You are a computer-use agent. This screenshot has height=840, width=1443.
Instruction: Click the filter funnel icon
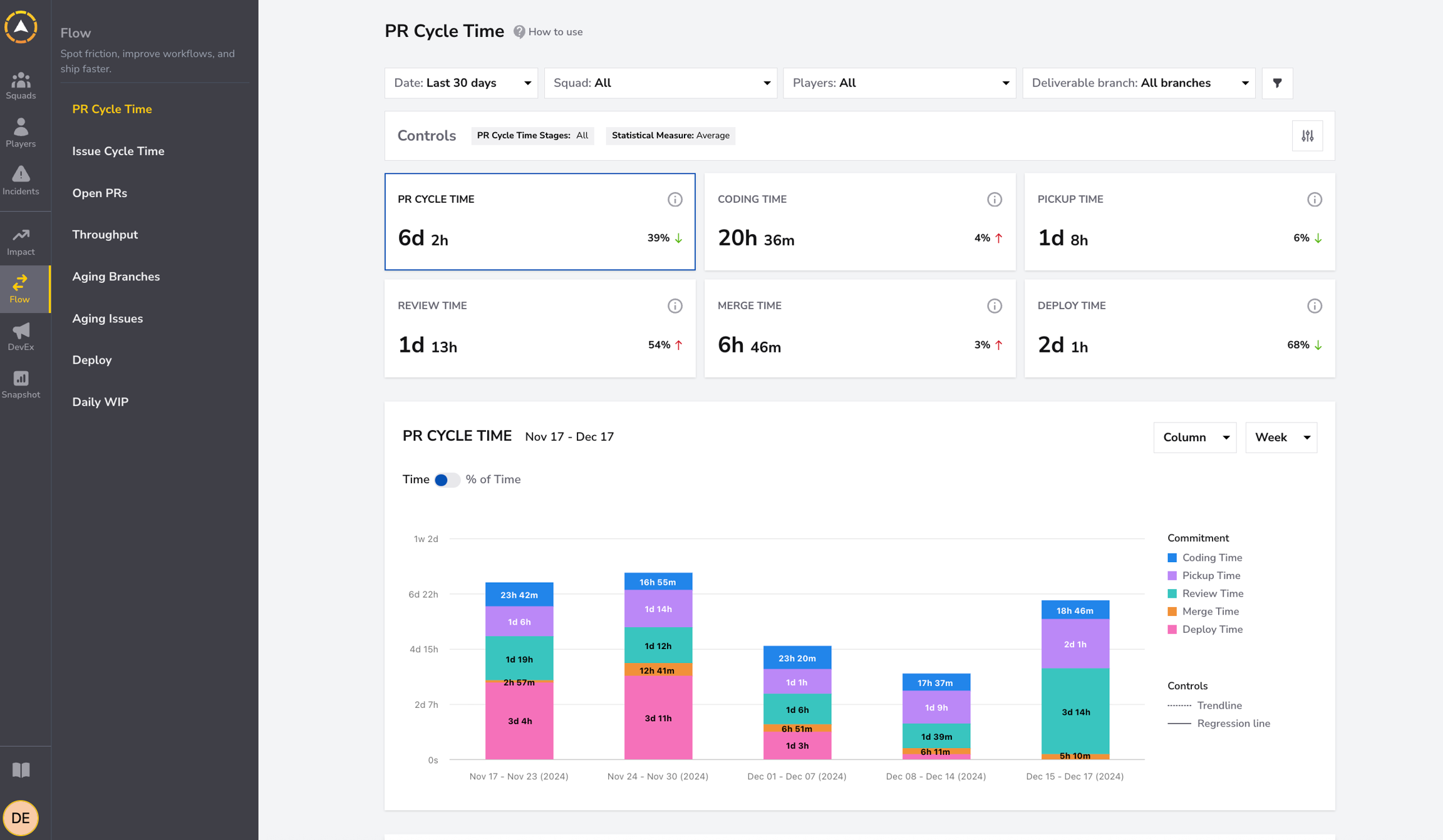coord(1277,83)
